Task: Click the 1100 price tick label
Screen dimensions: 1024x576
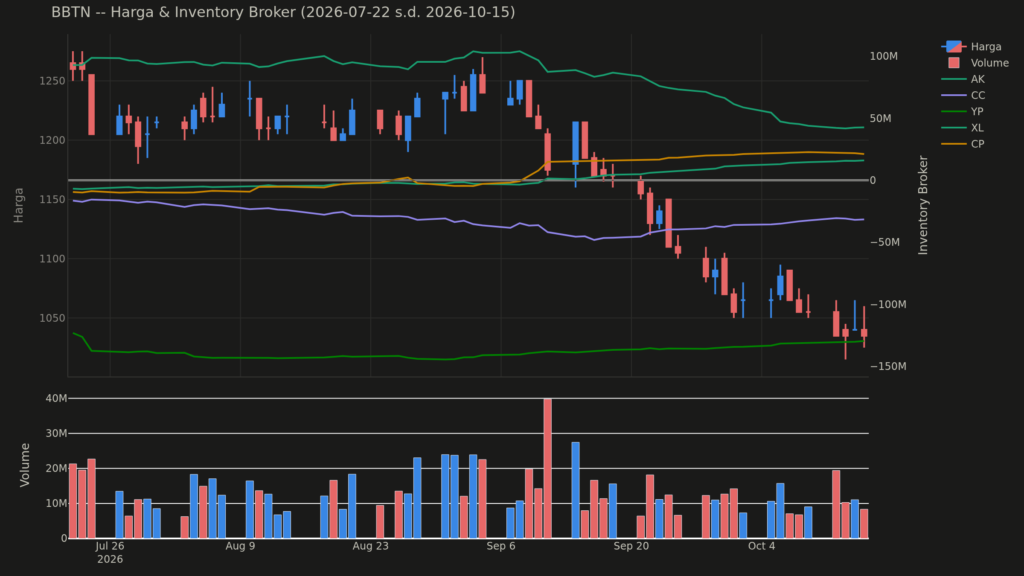Action: (x=52, y=259)
